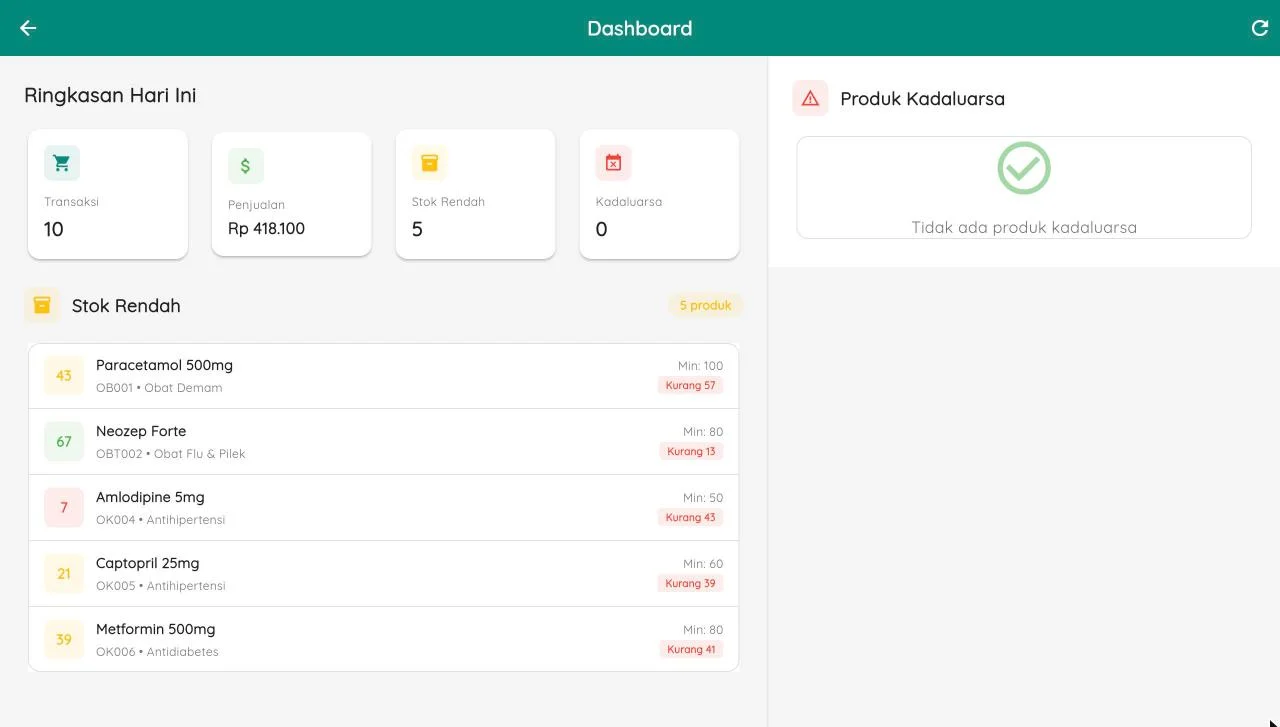Click stock badge 39 for Metformin
The image size is (1280, 727).
(64, 640)
